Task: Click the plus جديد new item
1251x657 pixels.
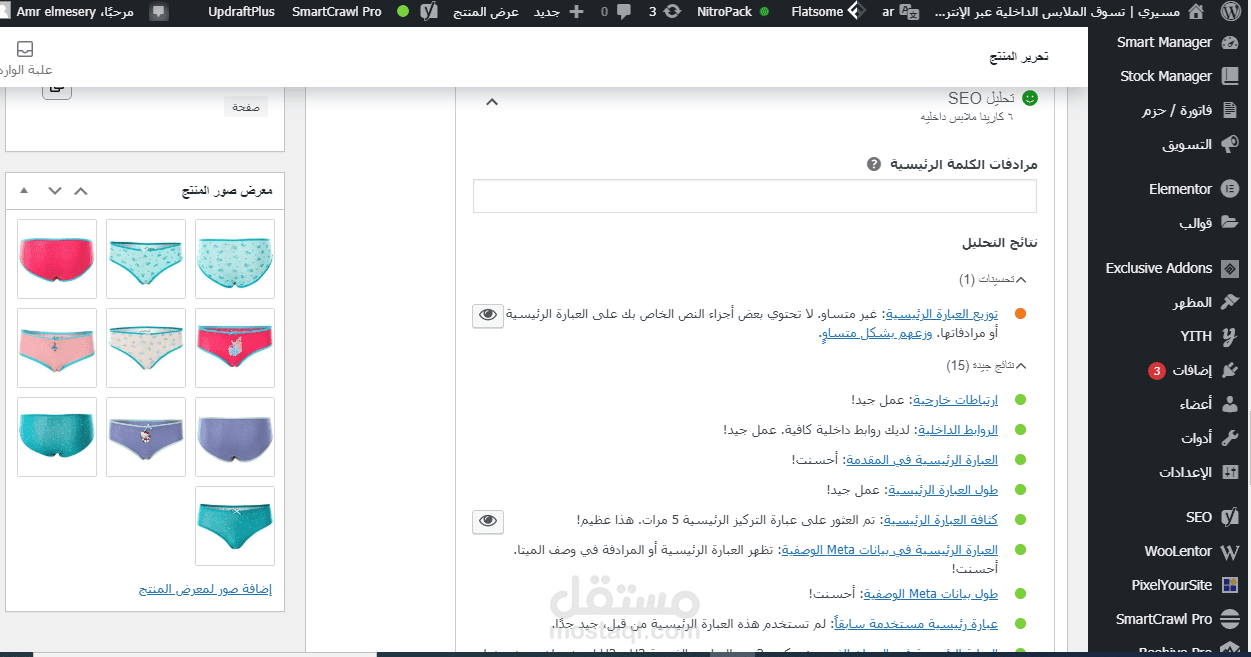Action: [558, 13]
